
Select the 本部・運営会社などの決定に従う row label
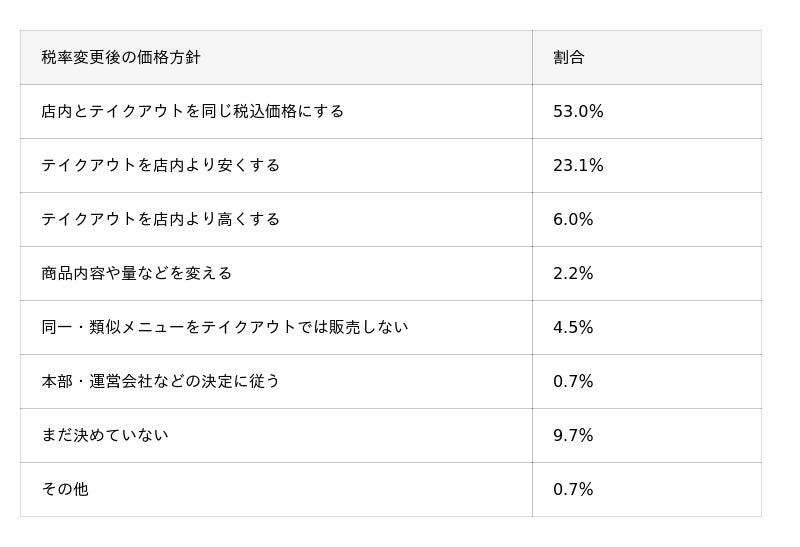(161, 381)
